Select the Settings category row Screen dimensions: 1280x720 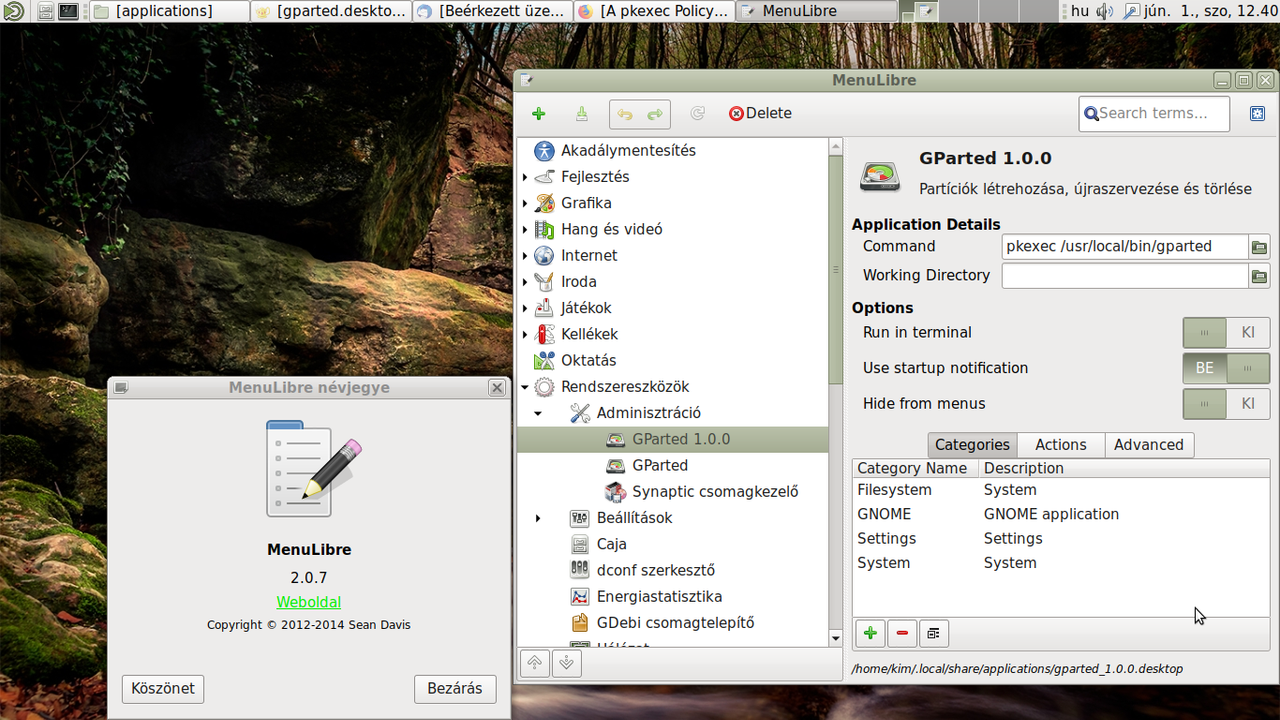click(1061, 539)
